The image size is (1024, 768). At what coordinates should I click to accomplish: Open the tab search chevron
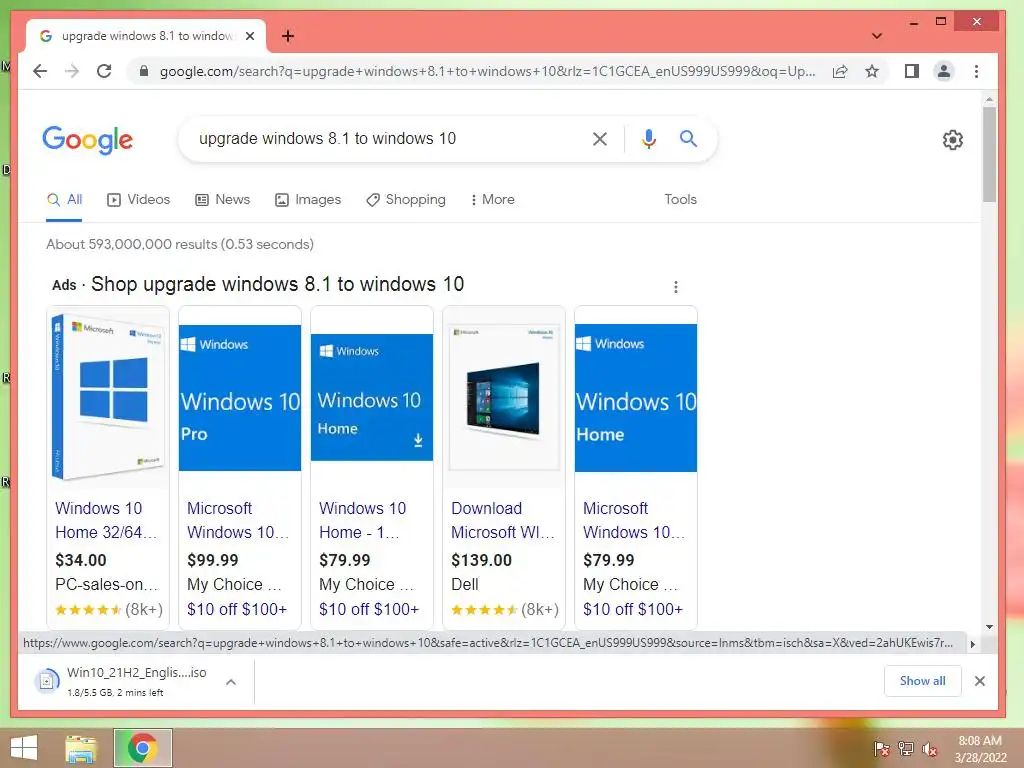[x=876, y=36]
